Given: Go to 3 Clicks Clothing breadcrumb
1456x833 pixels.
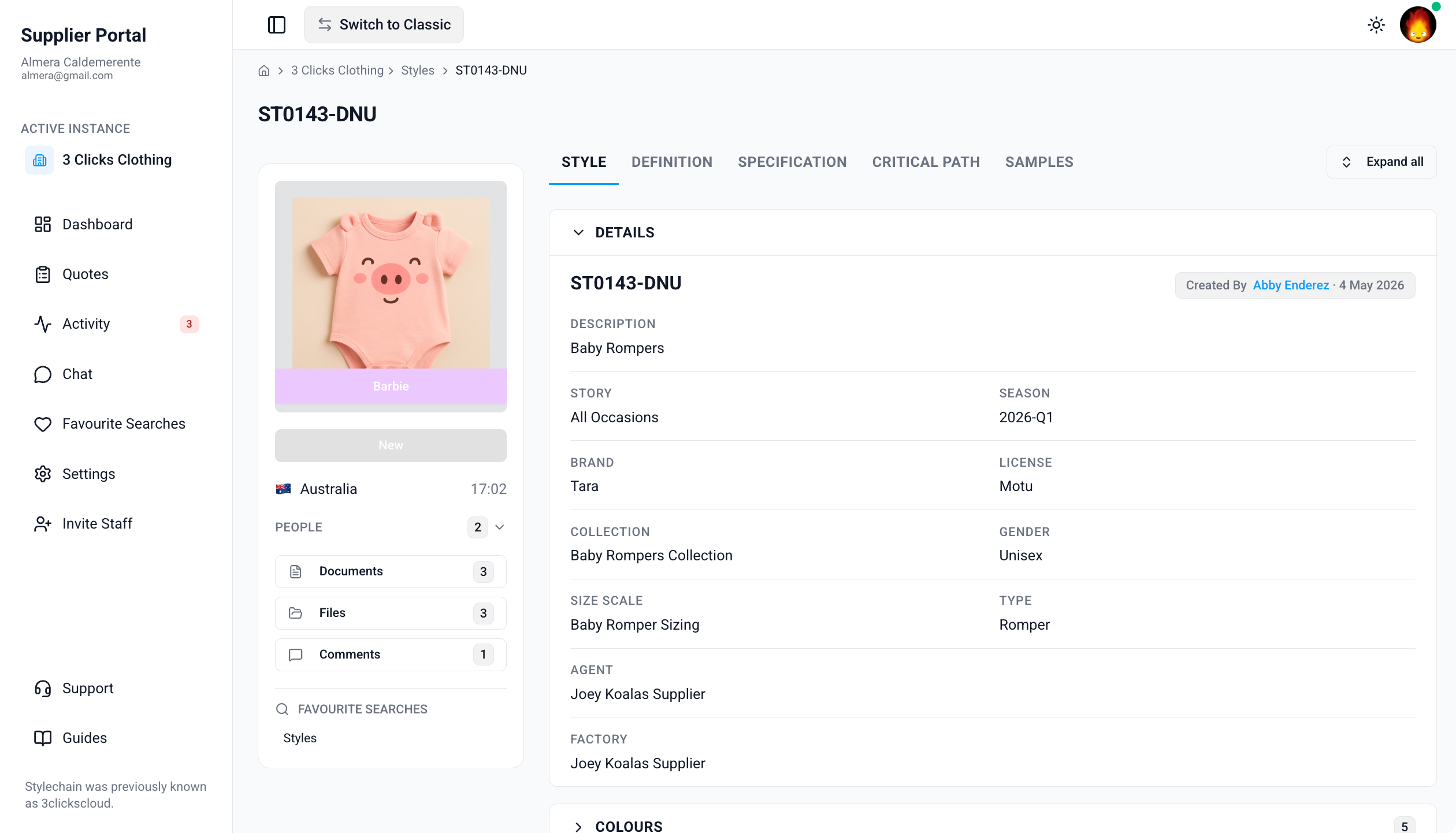Looking at the screenshot, I should pyautogui.click(x=337, y=70).
